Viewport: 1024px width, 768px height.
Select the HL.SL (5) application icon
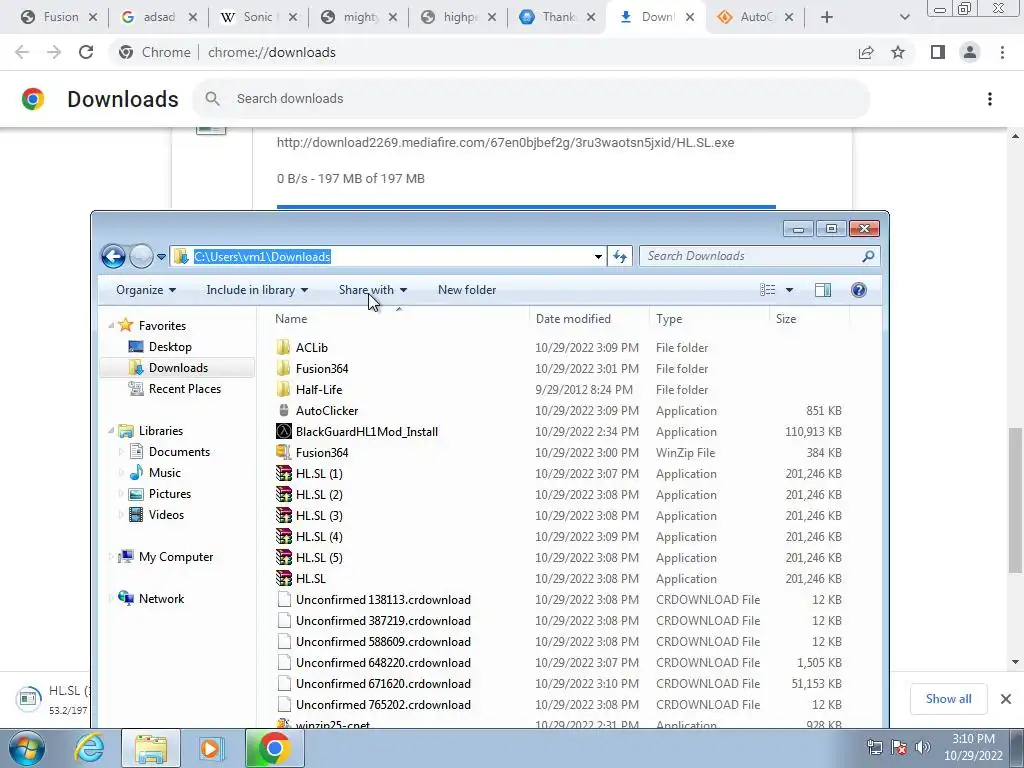[x=283, y=558]
